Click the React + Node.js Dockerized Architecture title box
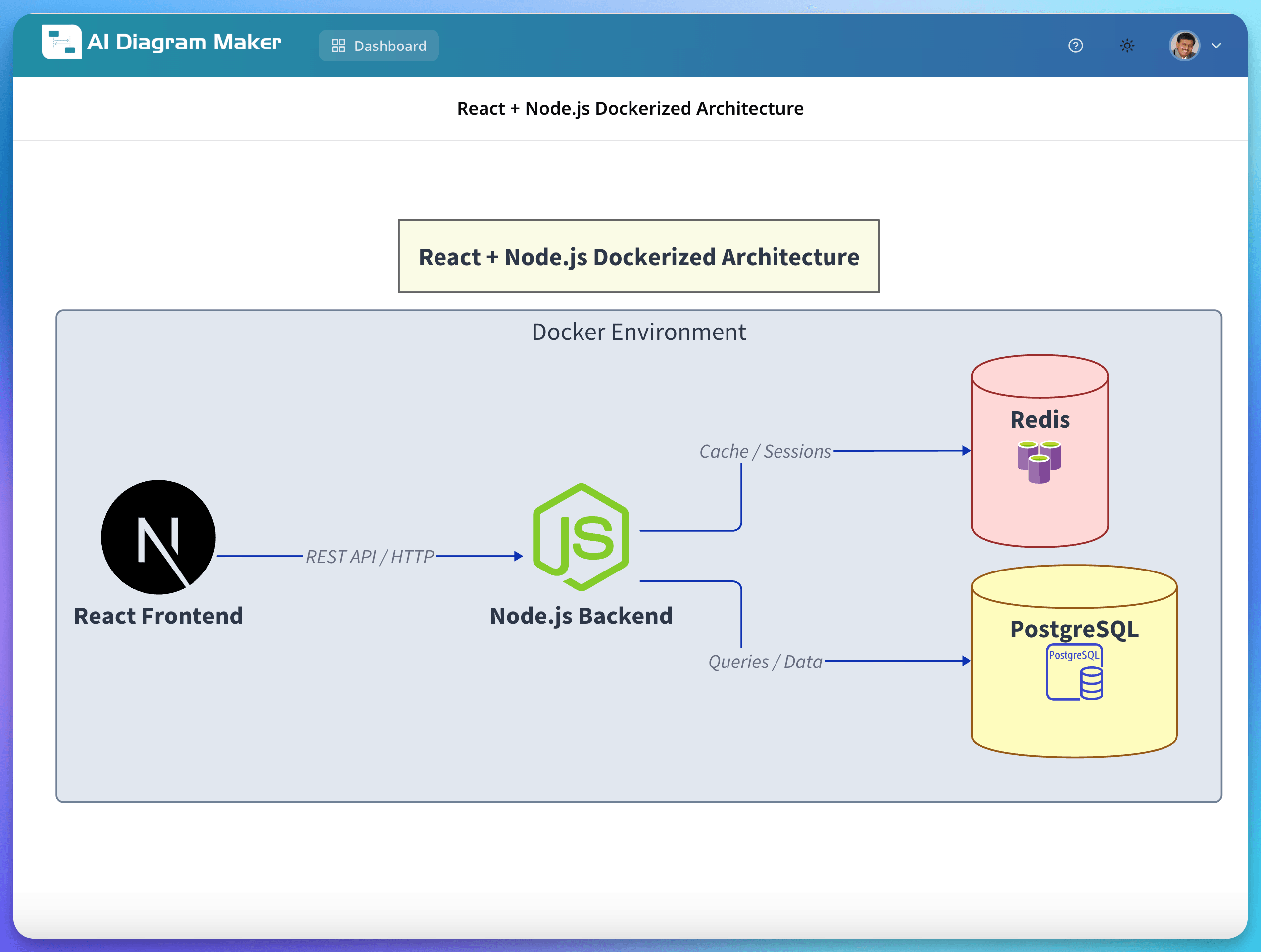 click(638, 256)
